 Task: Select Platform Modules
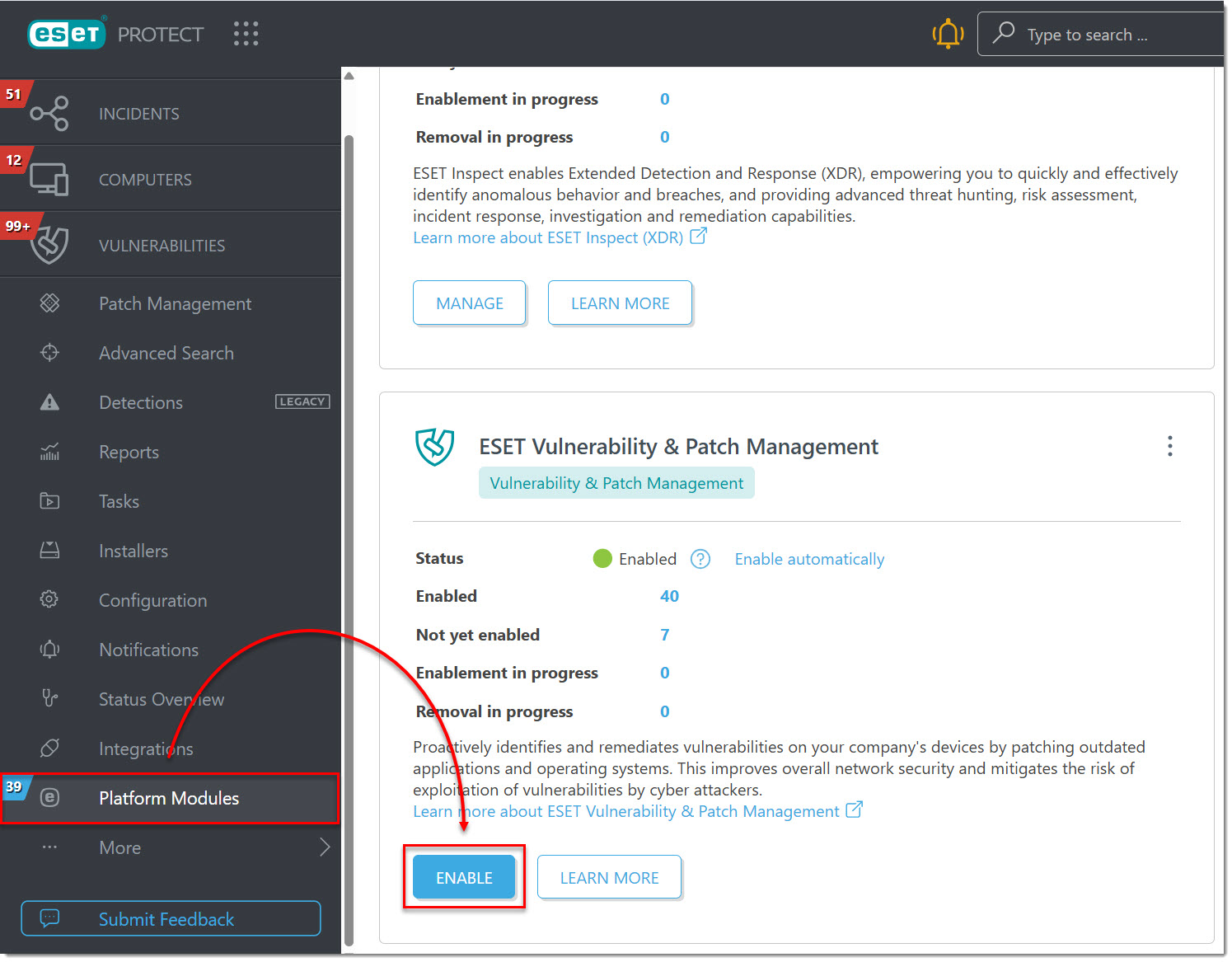pos(171,798)
